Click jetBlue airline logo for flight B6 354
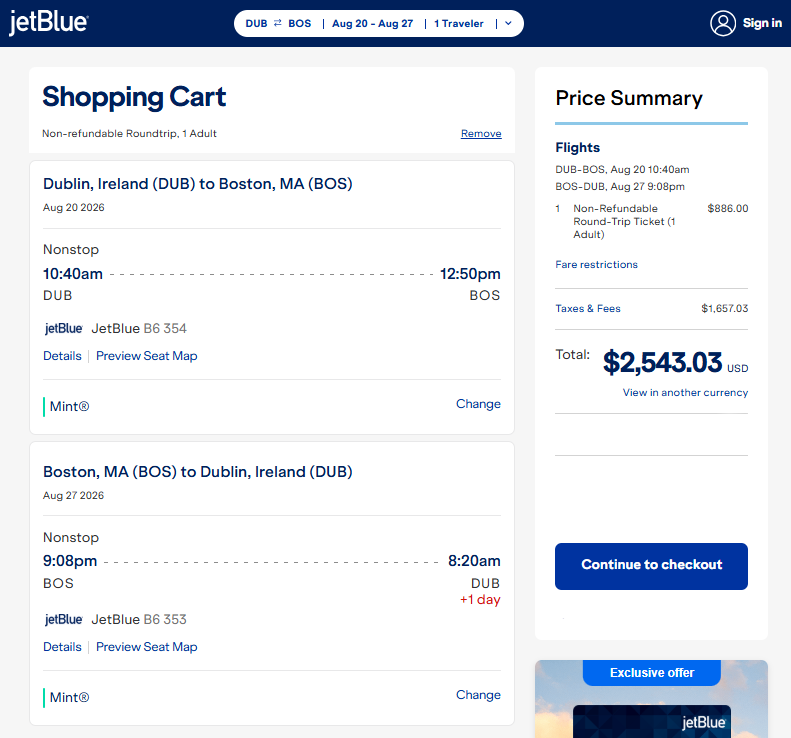791x738 pixels. pos(64,328)
